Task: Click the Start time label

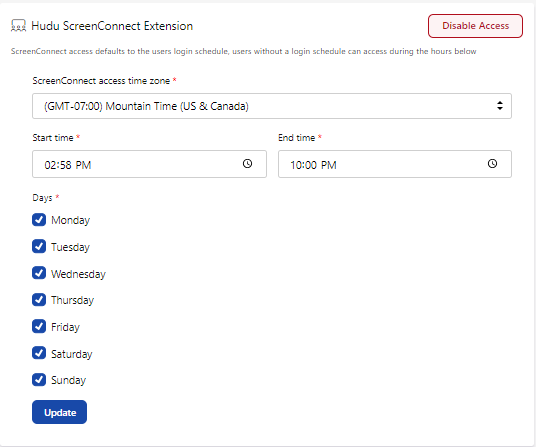Action: pos(53,138)
